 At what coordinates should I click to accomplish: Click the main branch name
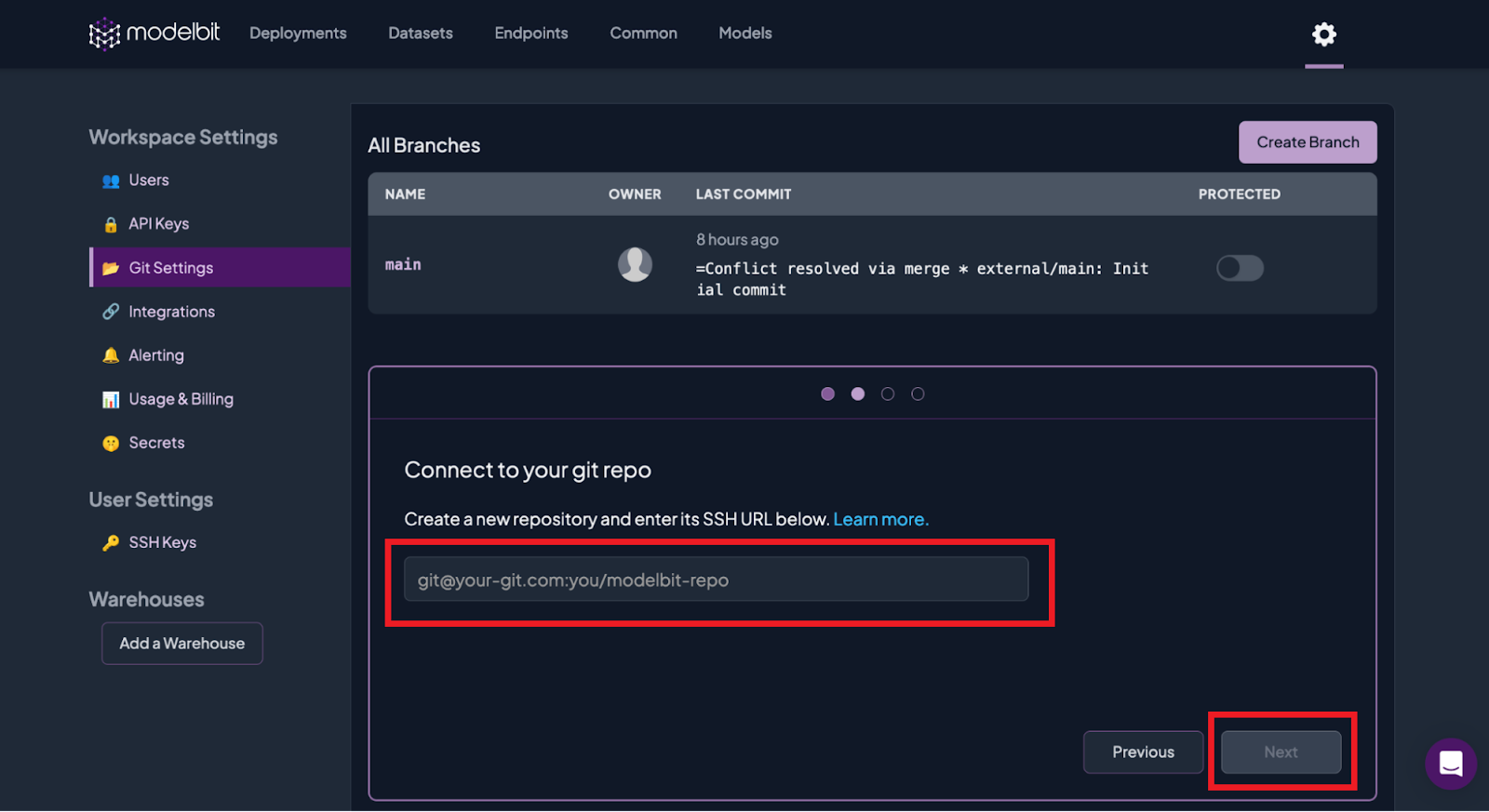point(403,265)
